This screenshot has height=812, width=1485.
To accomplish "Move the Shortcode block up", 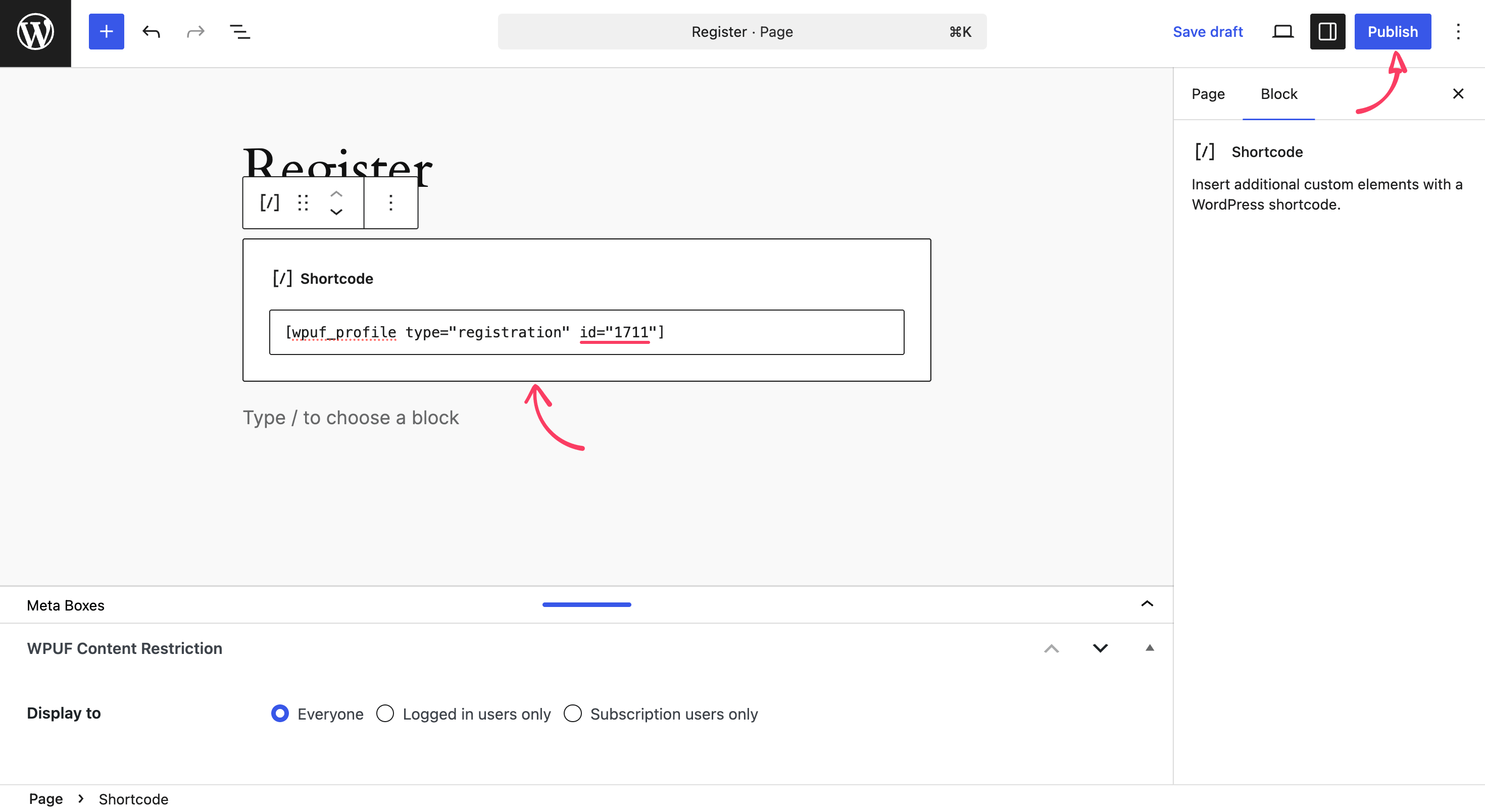I will [x=336, y=194].
